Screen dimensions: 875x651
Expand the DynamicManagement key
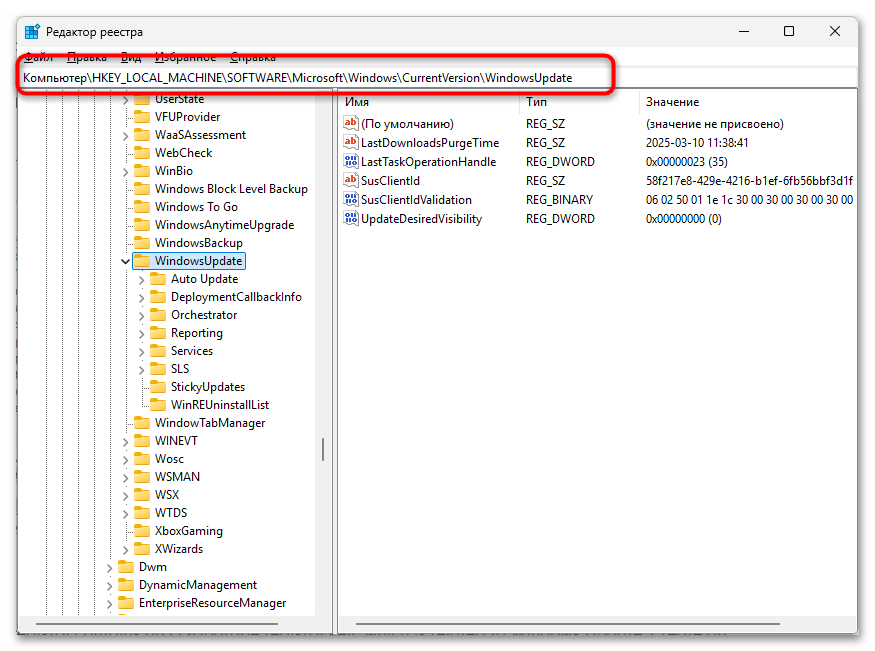click(x=110, y=586)
